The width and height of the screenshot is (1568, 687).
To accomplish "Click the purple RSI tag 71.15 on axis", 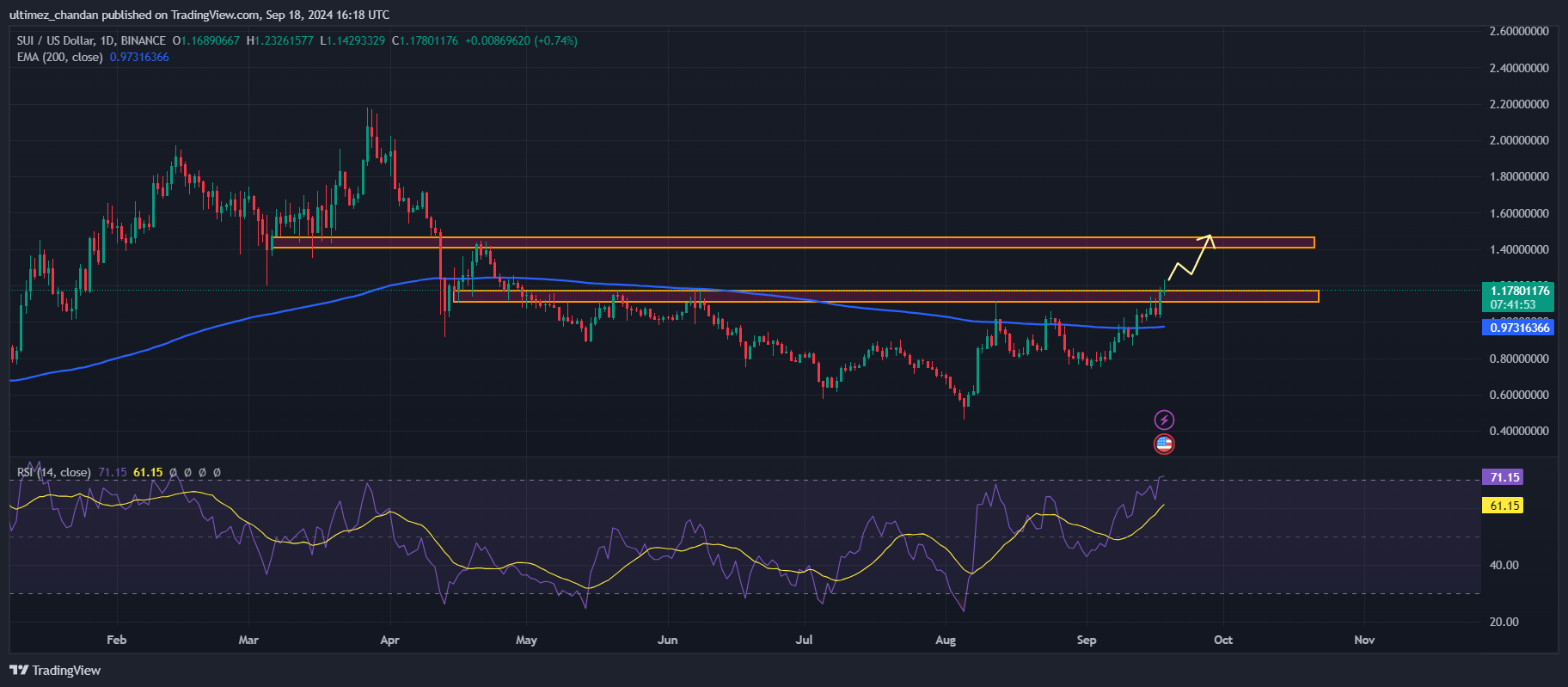I will (1504, 477).
